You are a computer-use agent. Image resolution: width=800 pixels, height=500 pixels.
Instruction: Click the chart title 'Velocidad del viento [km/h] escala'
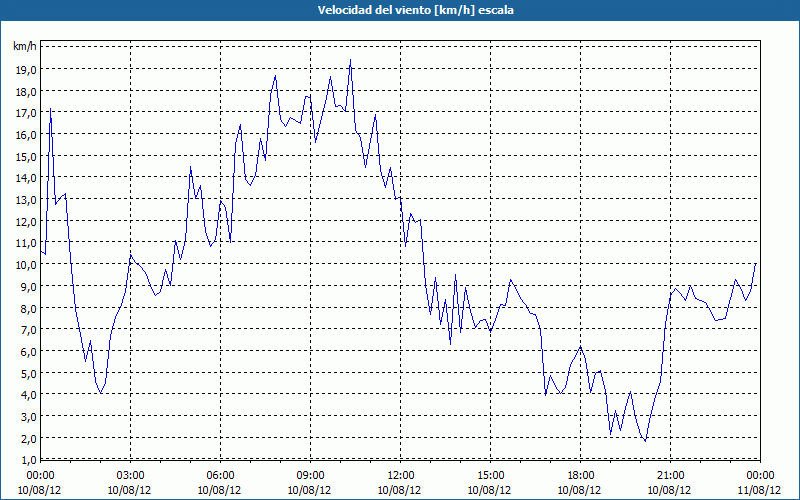pos(415,10)
